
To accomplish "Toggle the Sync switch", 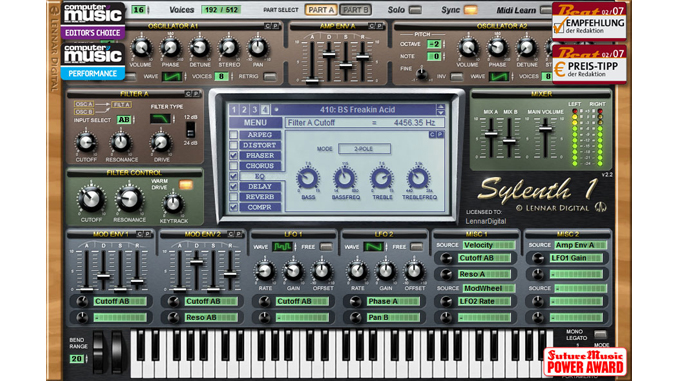I will click(x=470, y=10).
